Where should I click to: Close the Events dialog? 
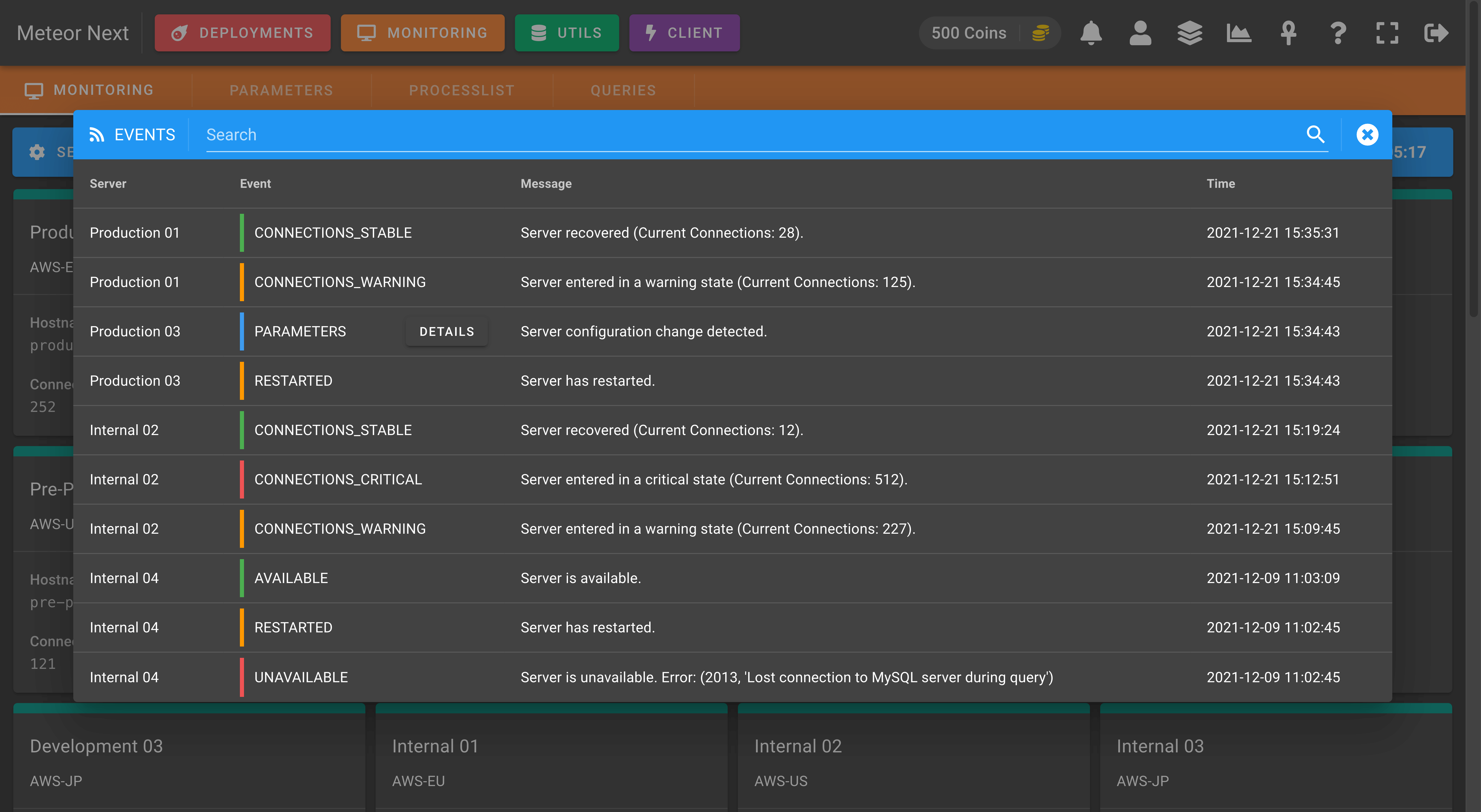click(1367, 134)
